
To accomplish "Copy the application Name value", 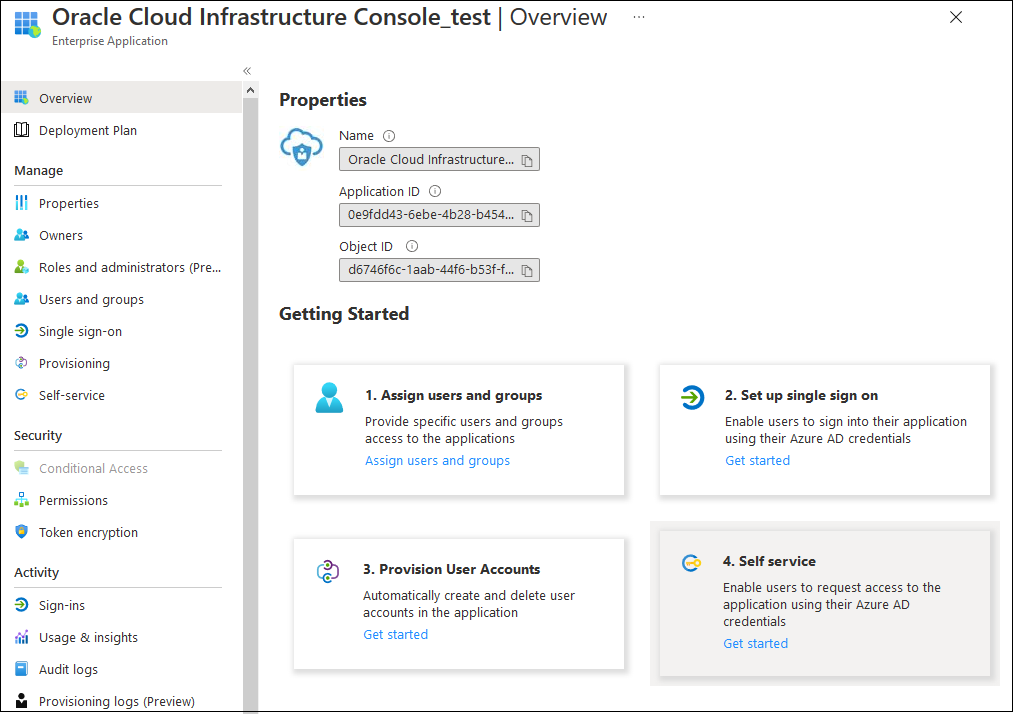I will (x=527, y=158).
